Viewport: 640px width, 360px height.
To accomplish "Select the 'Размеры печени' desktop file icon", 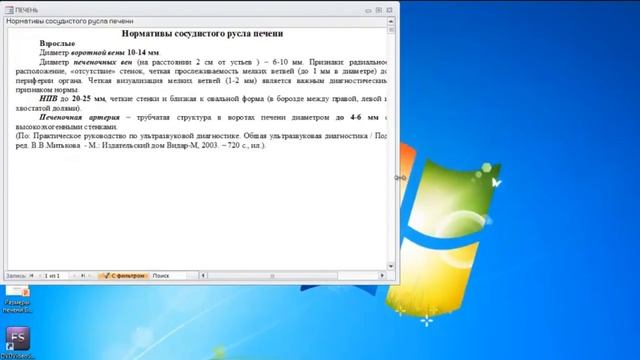I will point(17,300).
